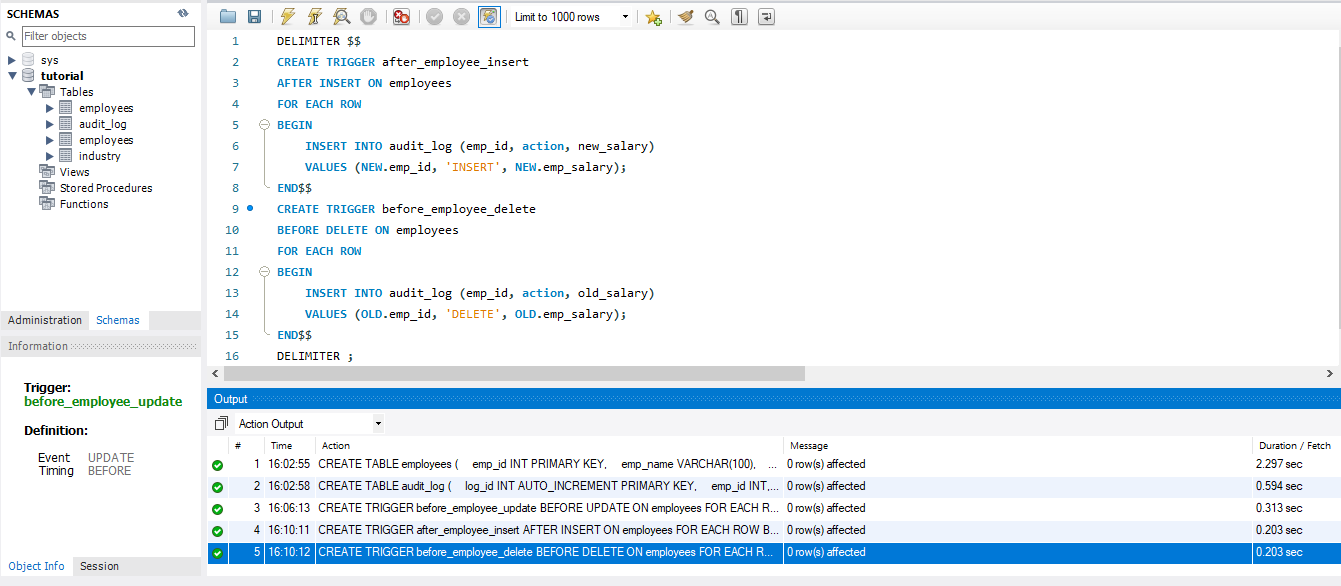The image size is (1341, 586).
Task: Beautify the SQL with the broom icon
Action: (684, 16)
